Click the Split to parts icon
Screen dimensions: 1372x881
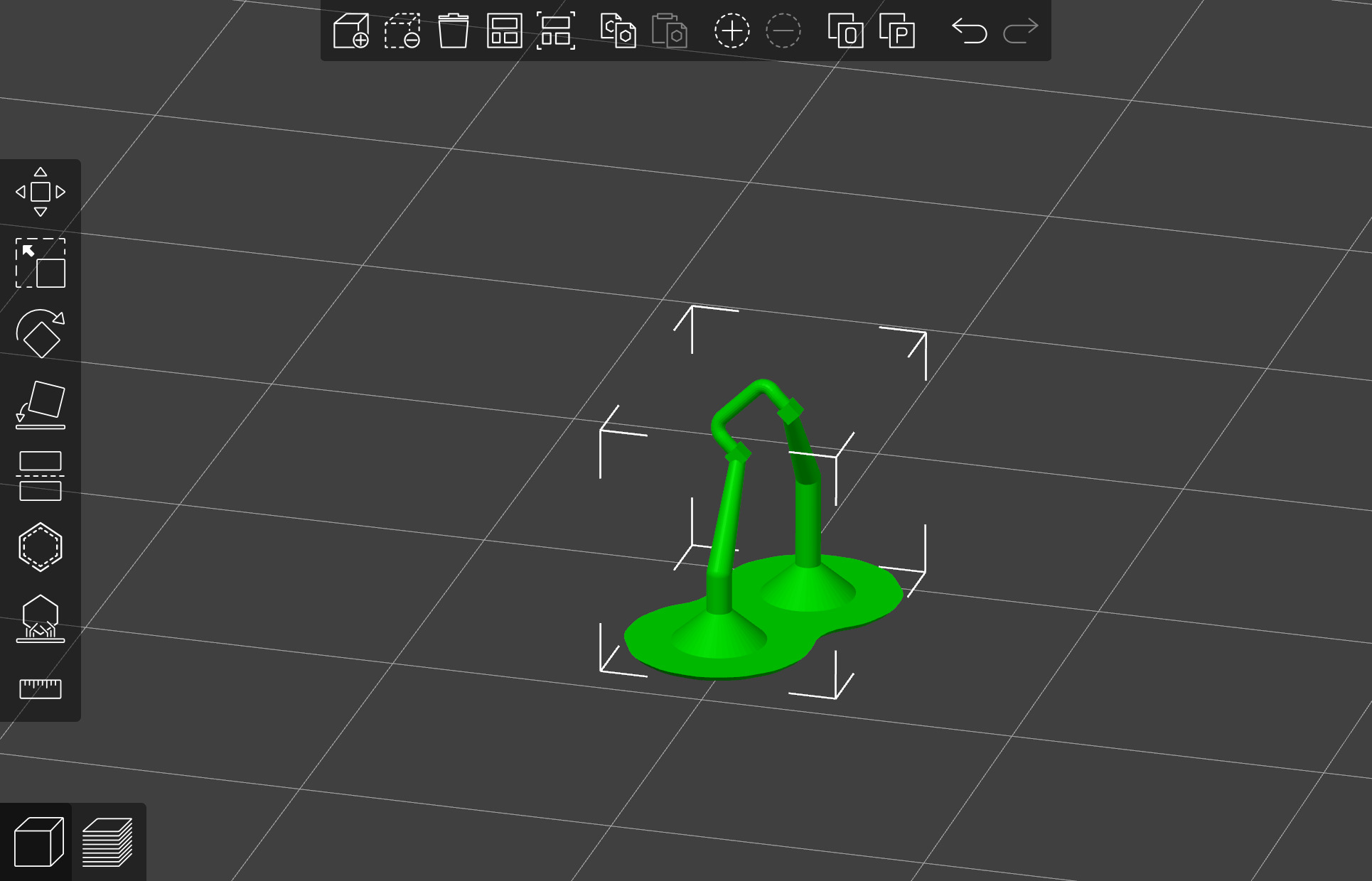897,31
